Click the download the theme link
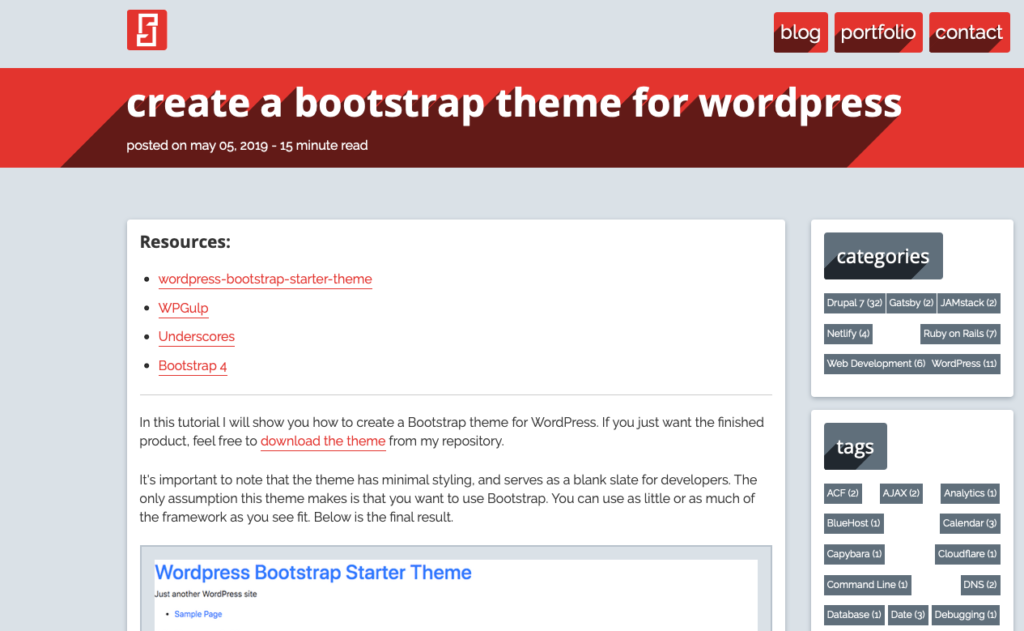The image size is (1024, 631). tap(323, 441)
